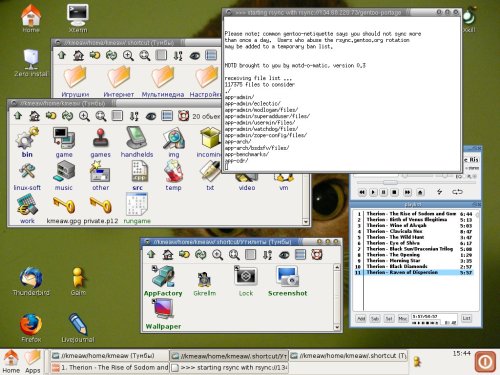Click the seek slider in music player

pos(390,182)
